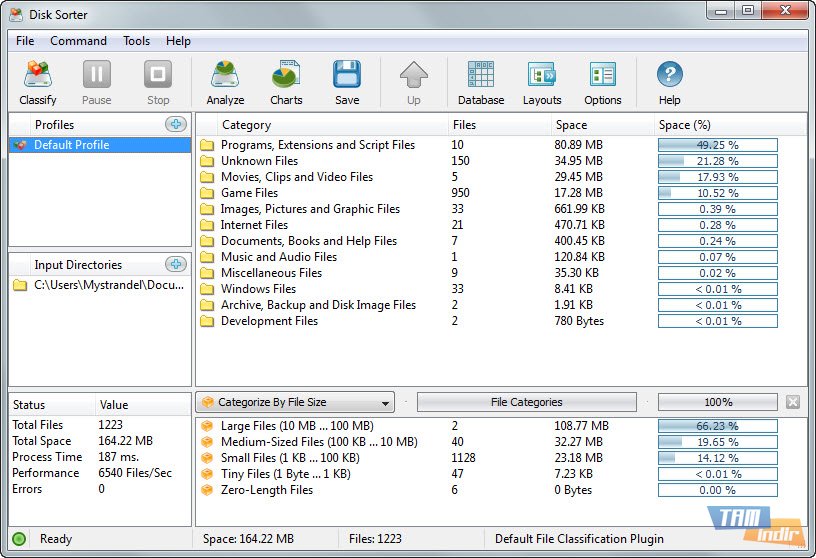Click the Stop toolbar icon

[158, 74]
